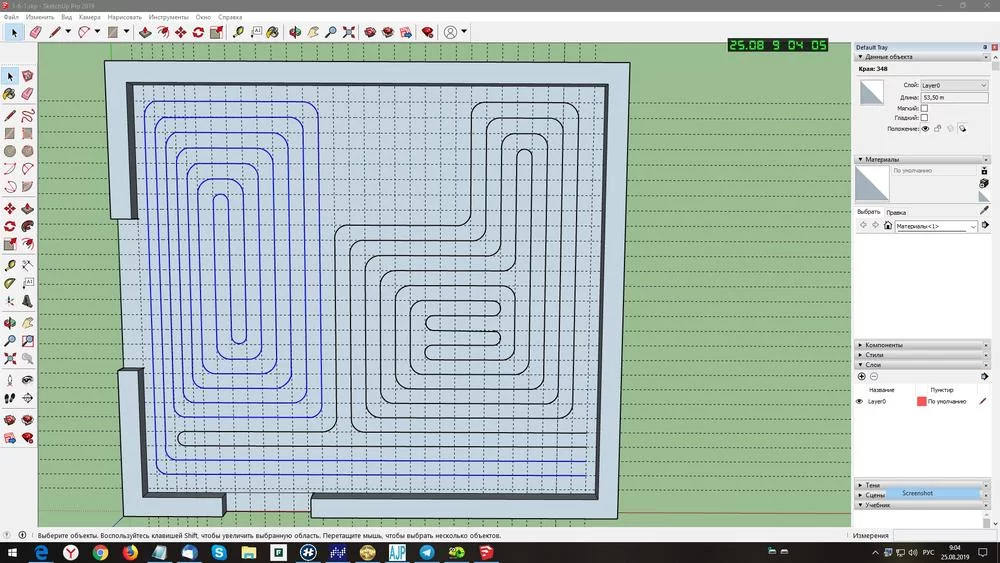Open the Слой Layer0 dropdown
Viewport: 1000px width, 563px height.
point(954,85)
